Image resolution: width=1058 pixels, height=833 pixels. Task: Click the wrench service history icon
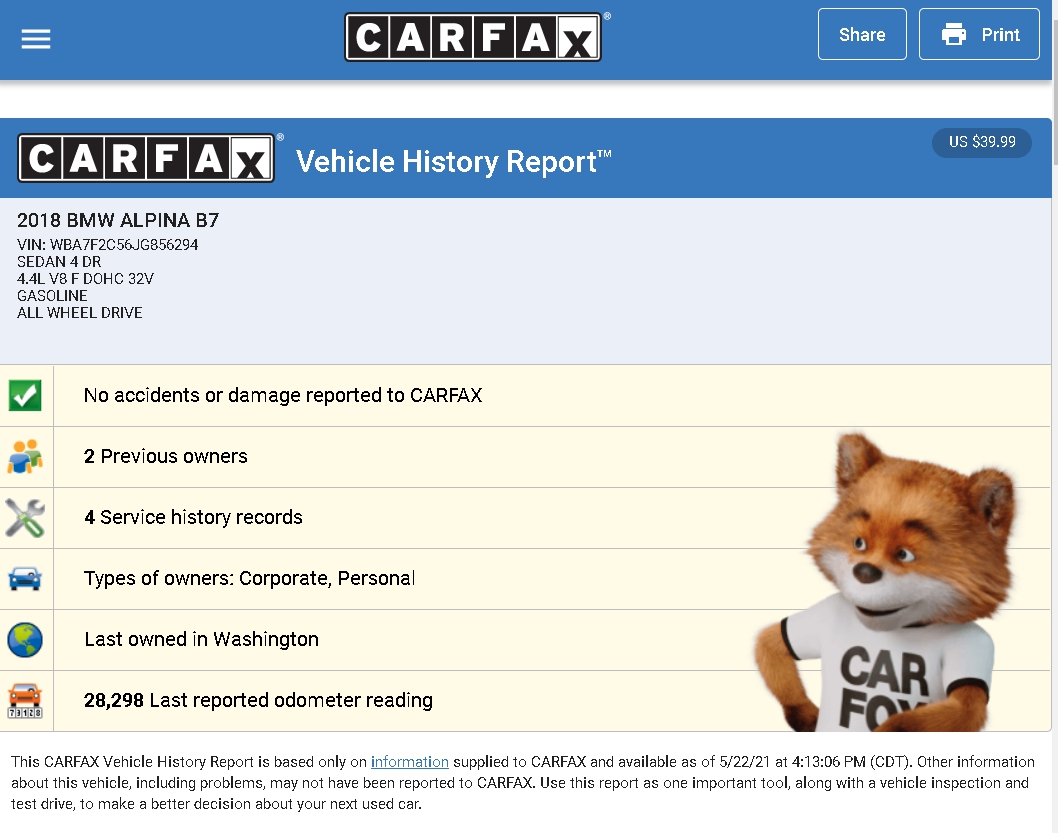[x=25, y=517]
